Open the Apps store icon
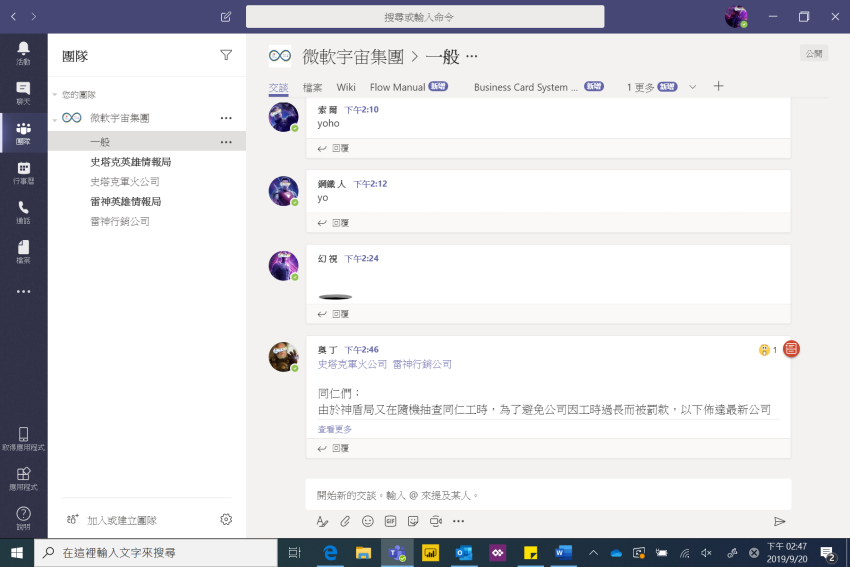 [23, 479]
